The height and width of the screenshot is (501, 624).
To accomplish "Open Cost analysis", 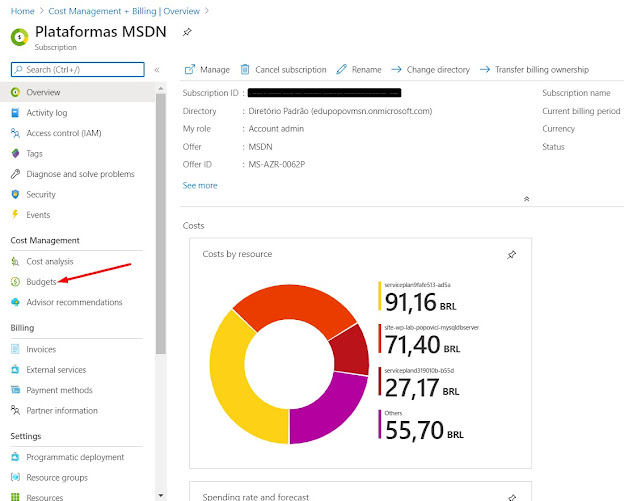I will pos(50,261).
